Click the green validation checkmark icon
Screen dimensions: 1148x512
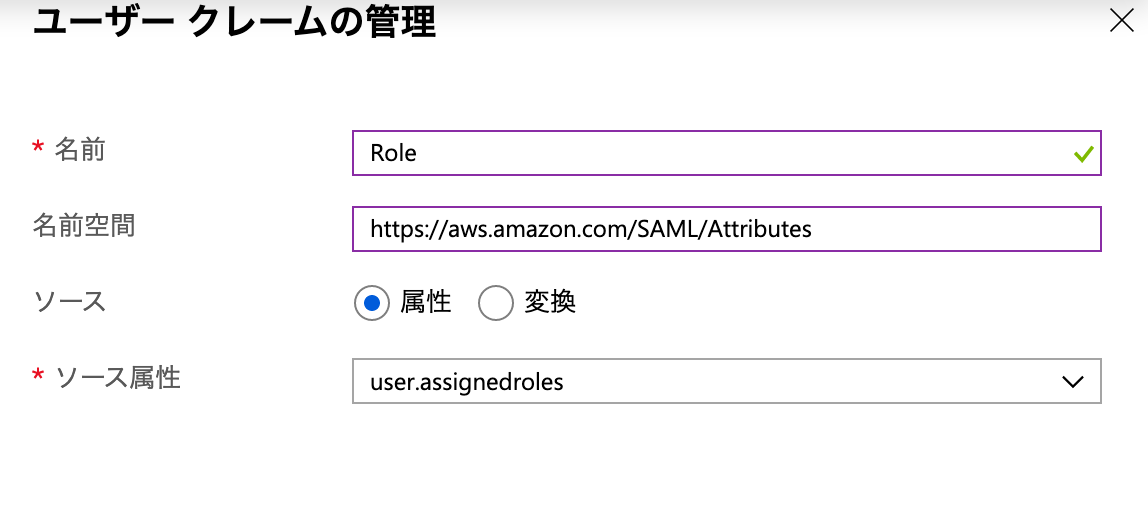pyautogui.click(x=1082, y=154)
